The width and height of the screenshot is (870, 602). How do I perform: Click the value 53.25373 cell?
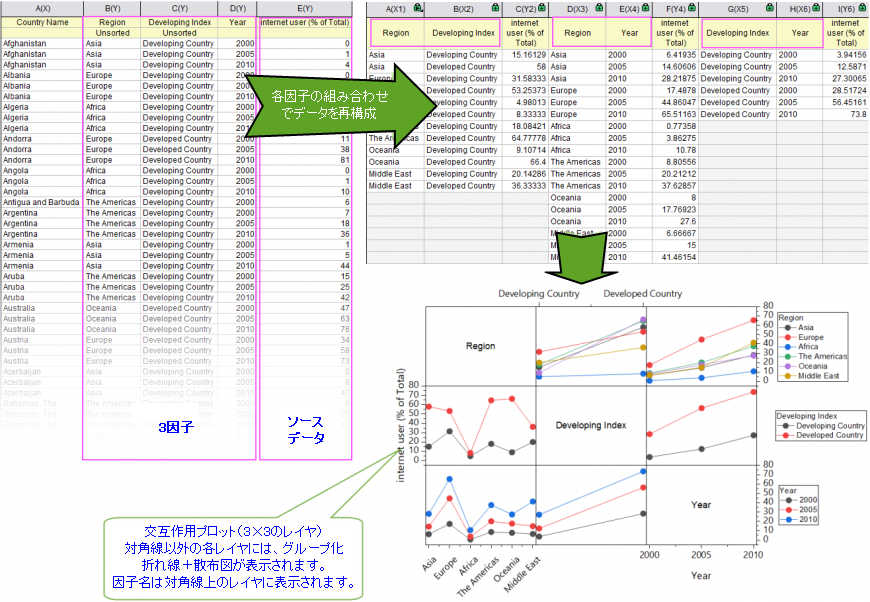[525, 90]
